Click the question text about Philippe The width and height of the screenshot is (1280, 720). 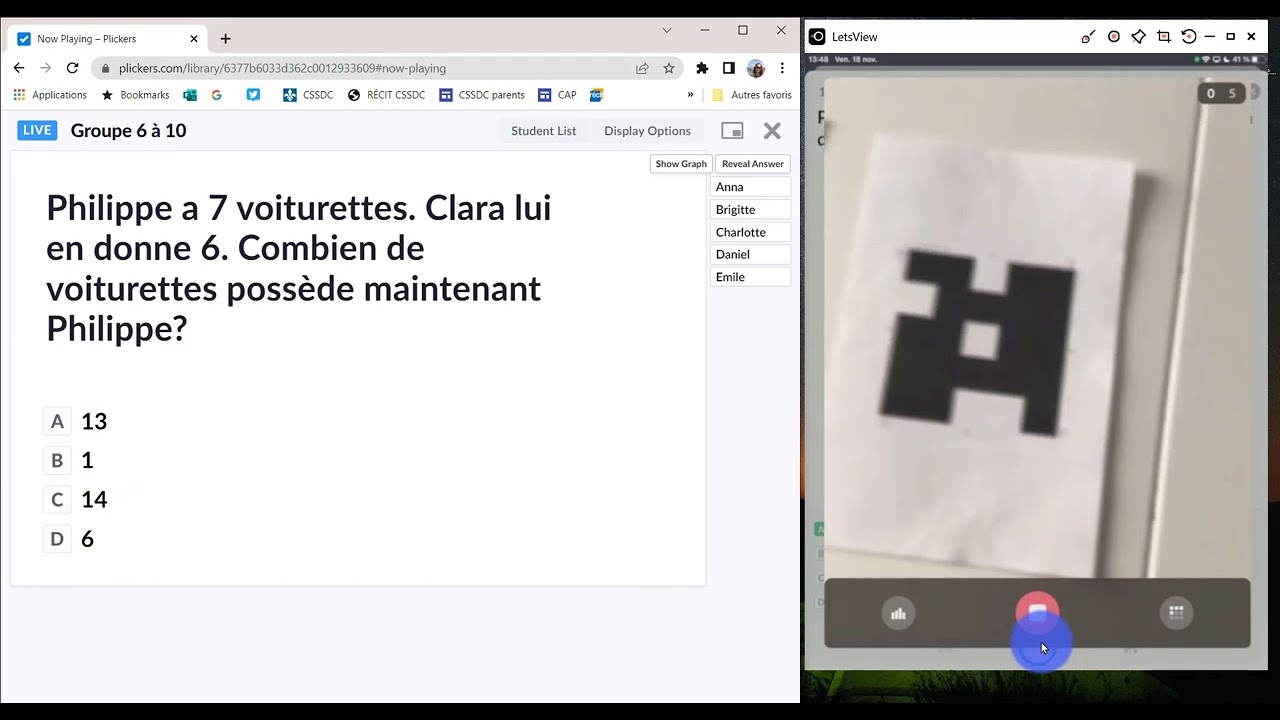[298, 268]
